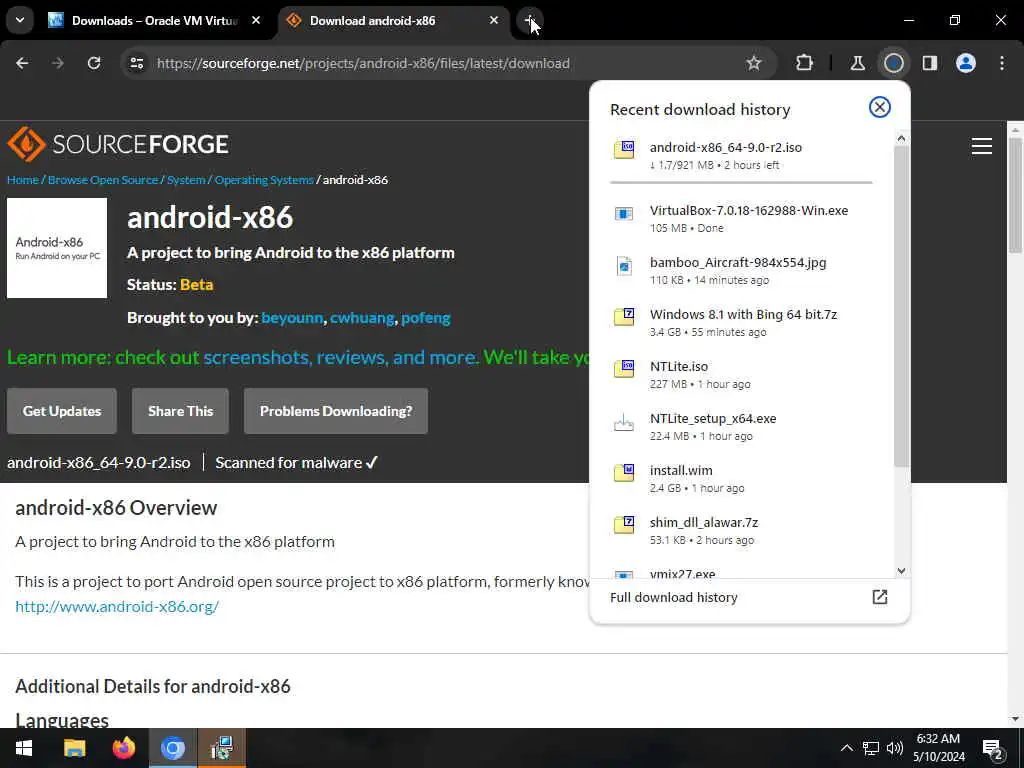The width and height of the screenshot is (1024, 768).
Task: Click the SourceForge logo
Action: [118, 144]
